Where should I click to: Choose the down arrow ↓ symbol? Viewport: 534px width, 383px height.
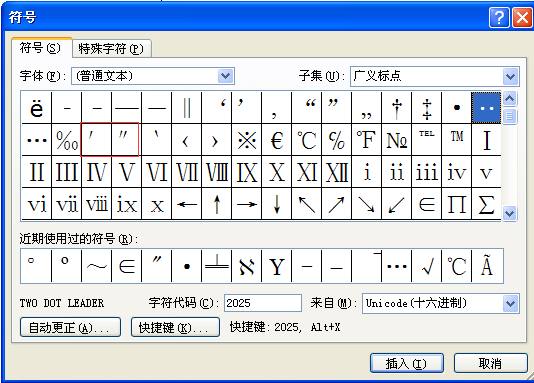[277, 204]
